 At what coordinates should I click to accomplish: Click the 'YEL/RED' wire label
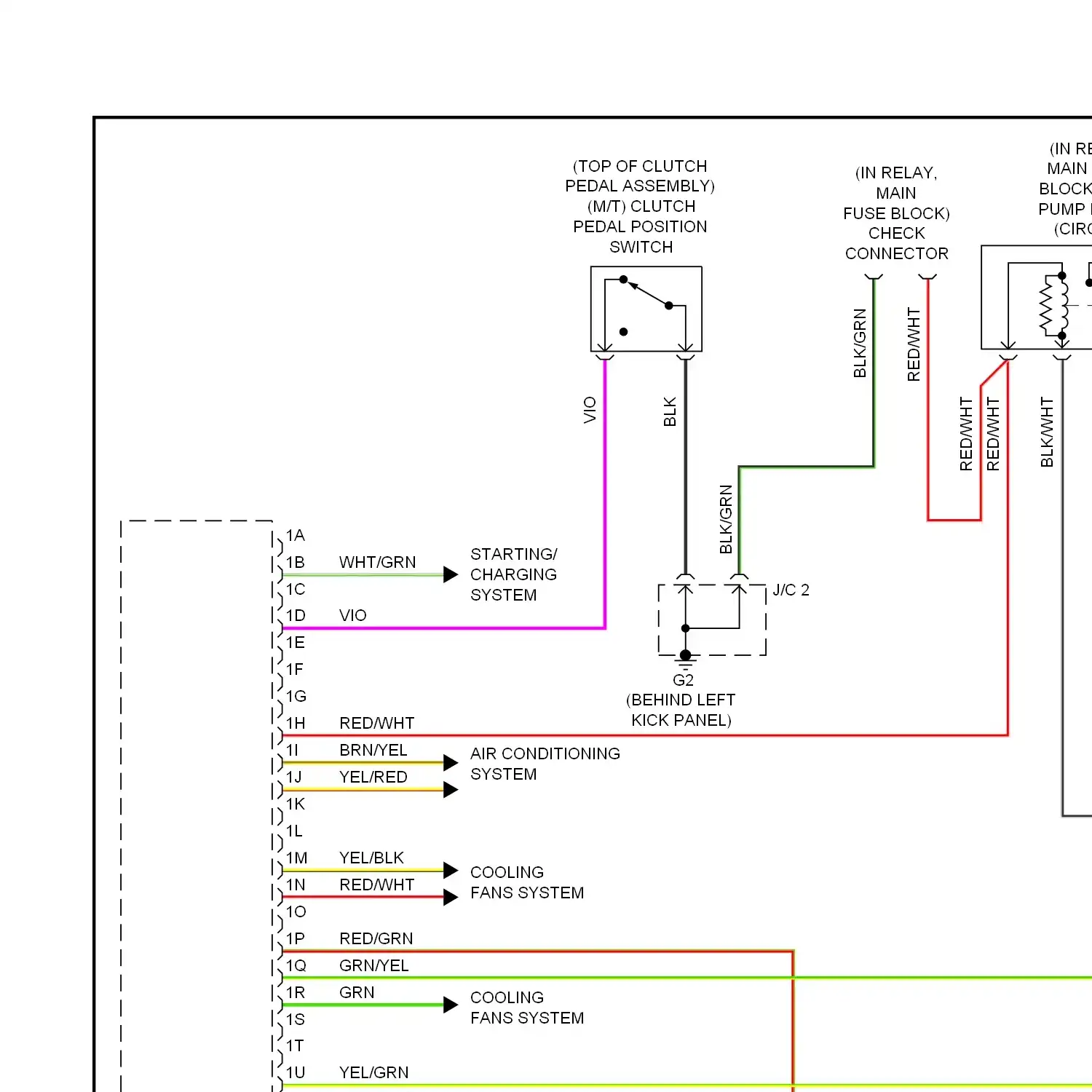[373, 777]
